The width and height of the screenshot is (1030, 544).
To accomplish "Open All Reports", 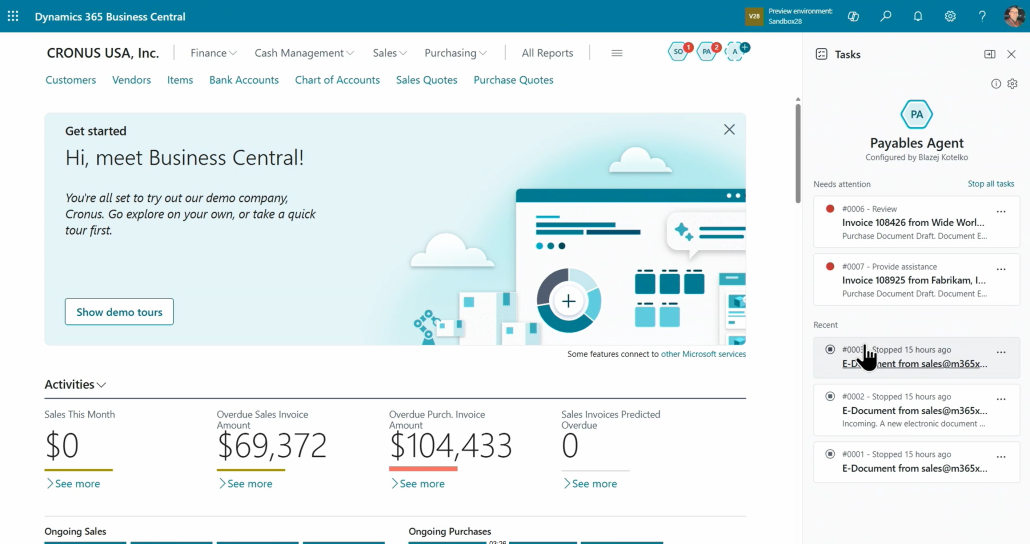I will [x=547, y=53].
